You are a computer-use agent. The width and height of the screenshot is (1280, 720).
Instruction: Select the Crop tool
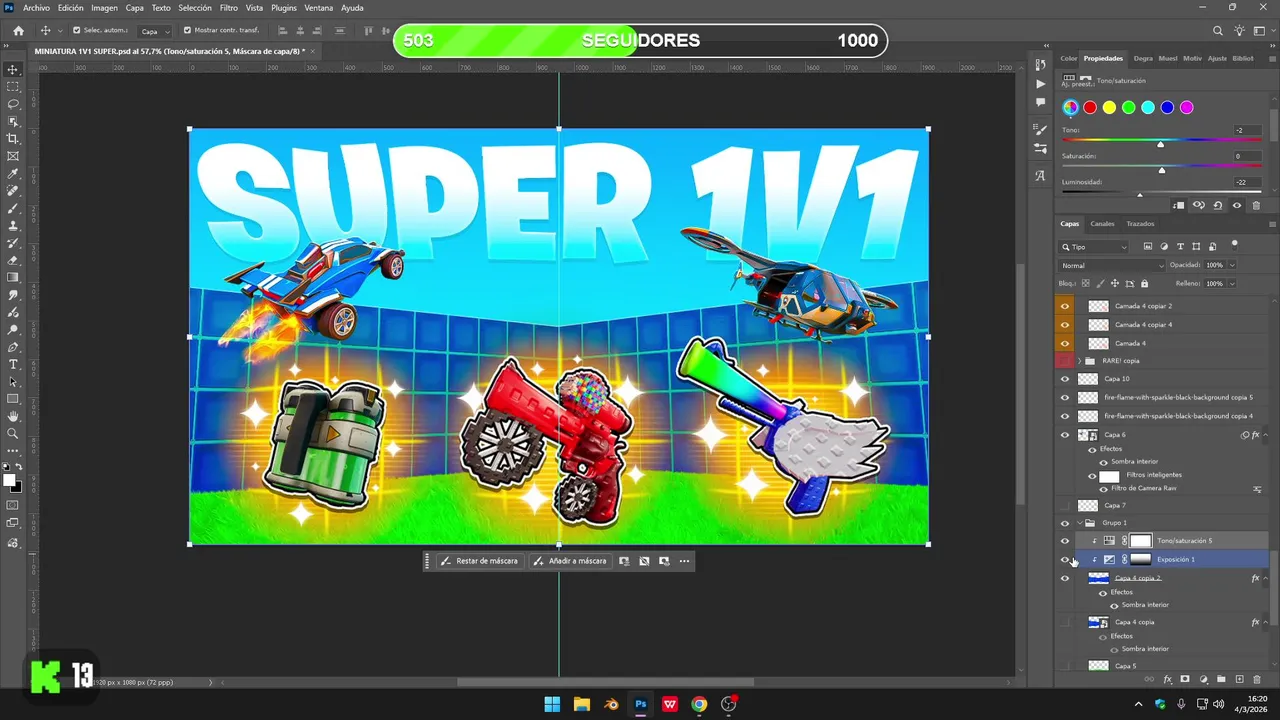(13, 138)
